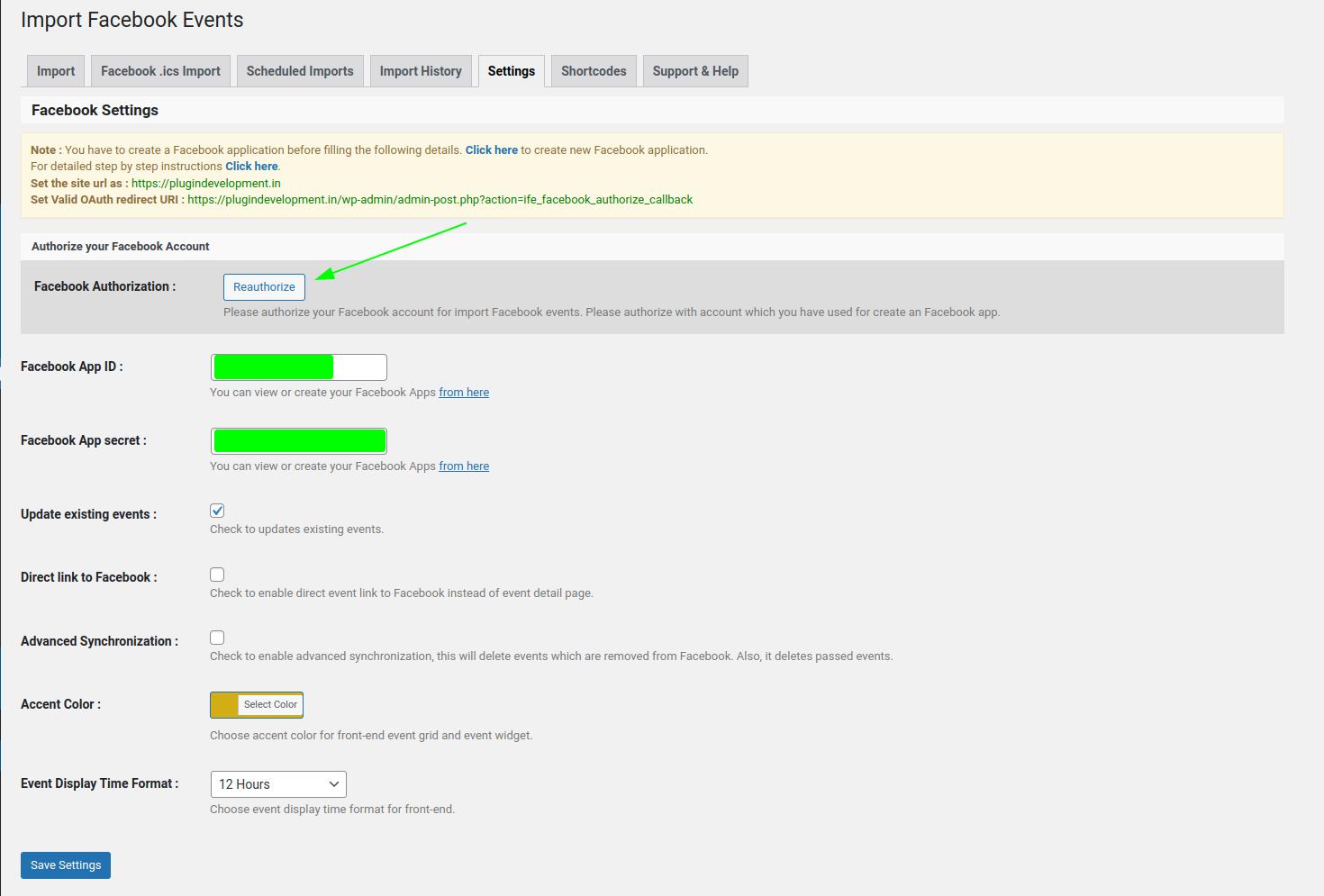The image size is (1324, 896).
Task: Select the Settings tab
Action: coord(512,71)
